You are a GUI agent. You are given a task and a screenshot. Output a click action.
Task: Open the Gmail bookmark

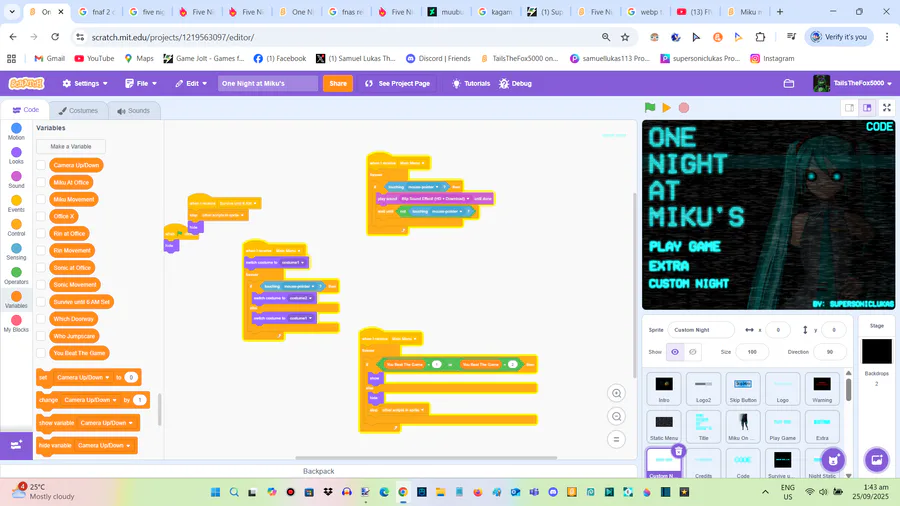(49, 59)
